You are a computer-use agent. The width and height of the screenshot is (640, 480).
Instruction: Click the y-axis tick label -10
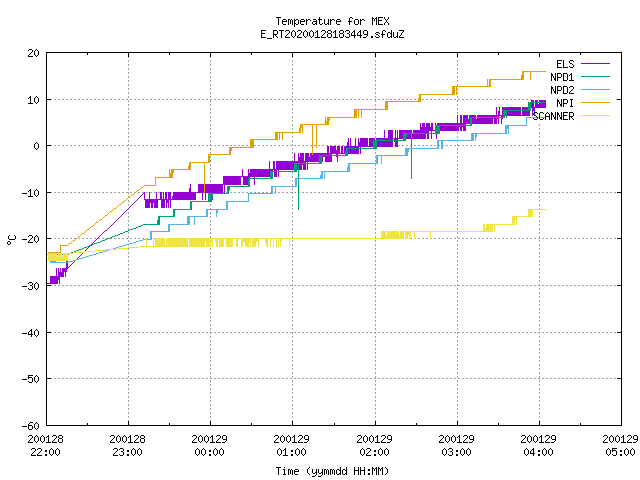coord(31,193)
